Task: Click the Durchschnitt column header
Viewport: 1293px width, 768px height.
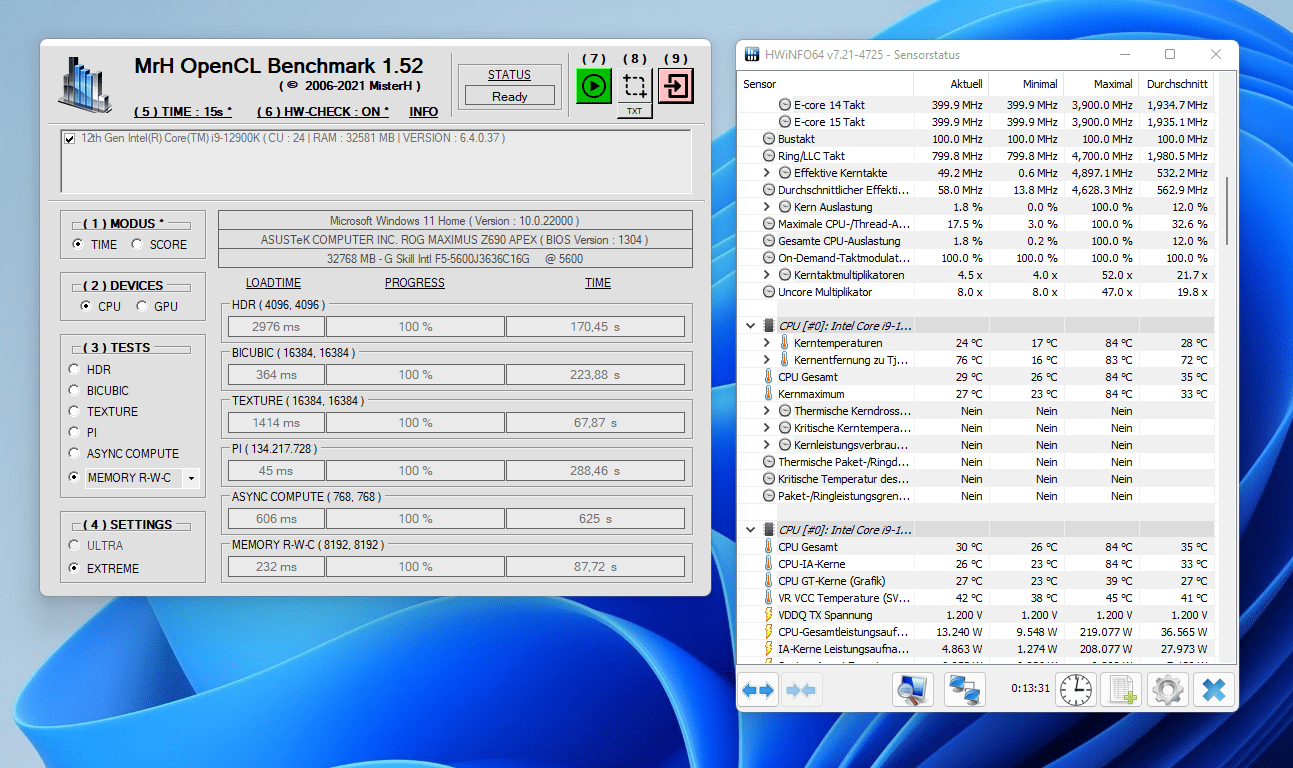Action: (x=1177, y=84)
